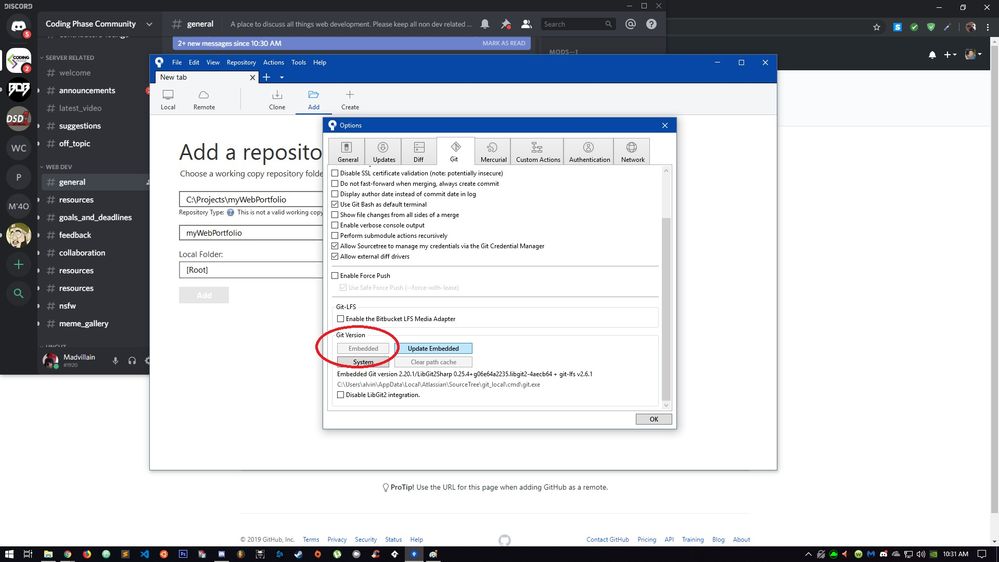Viewport: 999px width, 562px height.
Task: Collapse the WEB DEV category
Action: [57, 167]
